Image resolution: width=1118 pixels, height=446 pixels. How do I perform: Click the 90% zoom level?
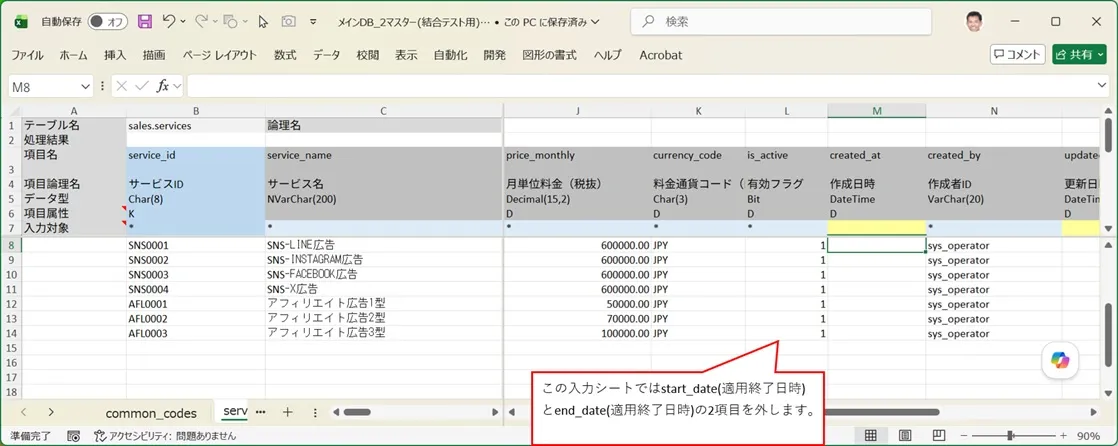pyautogui.click(x=1087, y=435)
